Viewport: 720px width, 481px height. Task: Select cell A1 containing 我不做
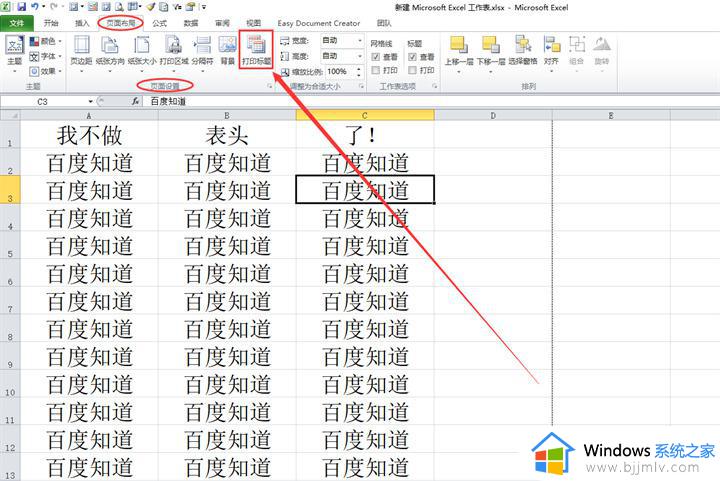point(89,135)
